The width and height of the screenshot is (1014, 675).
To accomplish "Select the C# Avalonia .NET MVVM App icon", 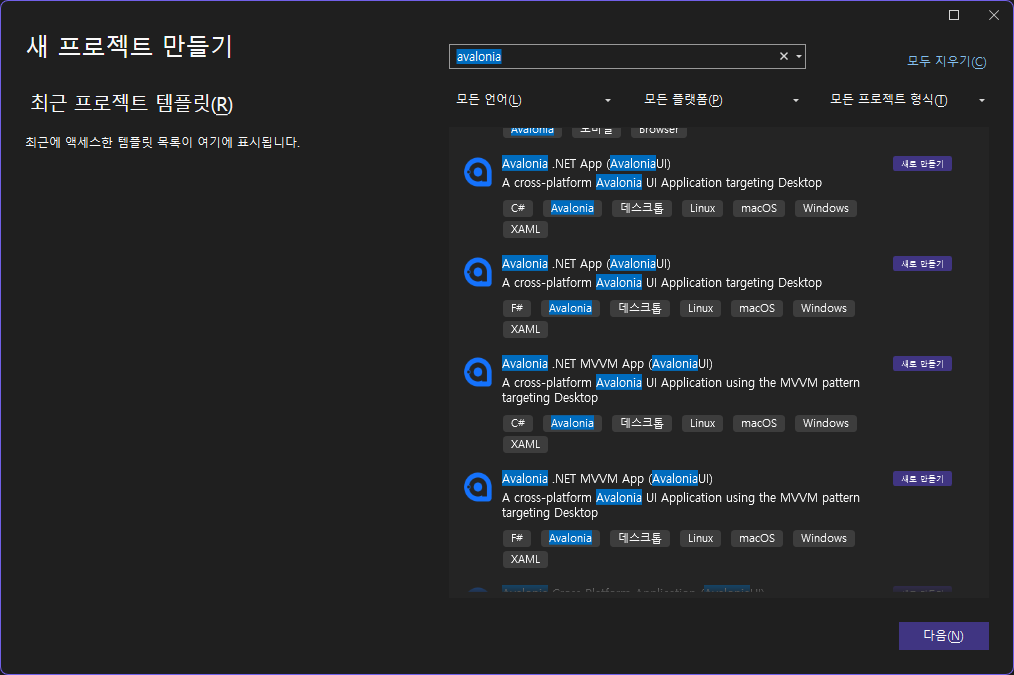I will pyautogui.click(x=478, y=372).
